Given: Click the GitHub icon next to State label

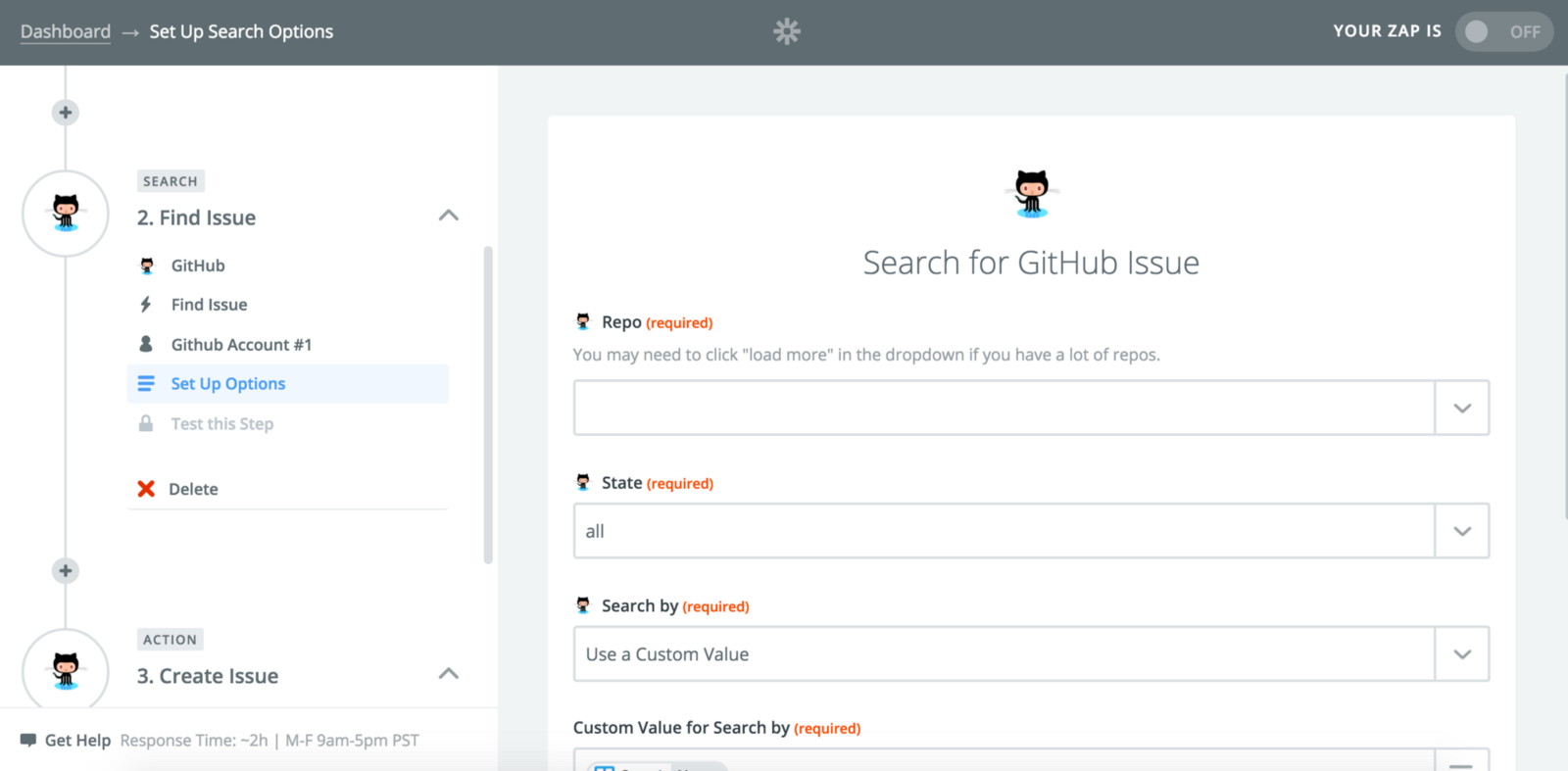Looking at the screenshot, I should [x=583, y=482].
